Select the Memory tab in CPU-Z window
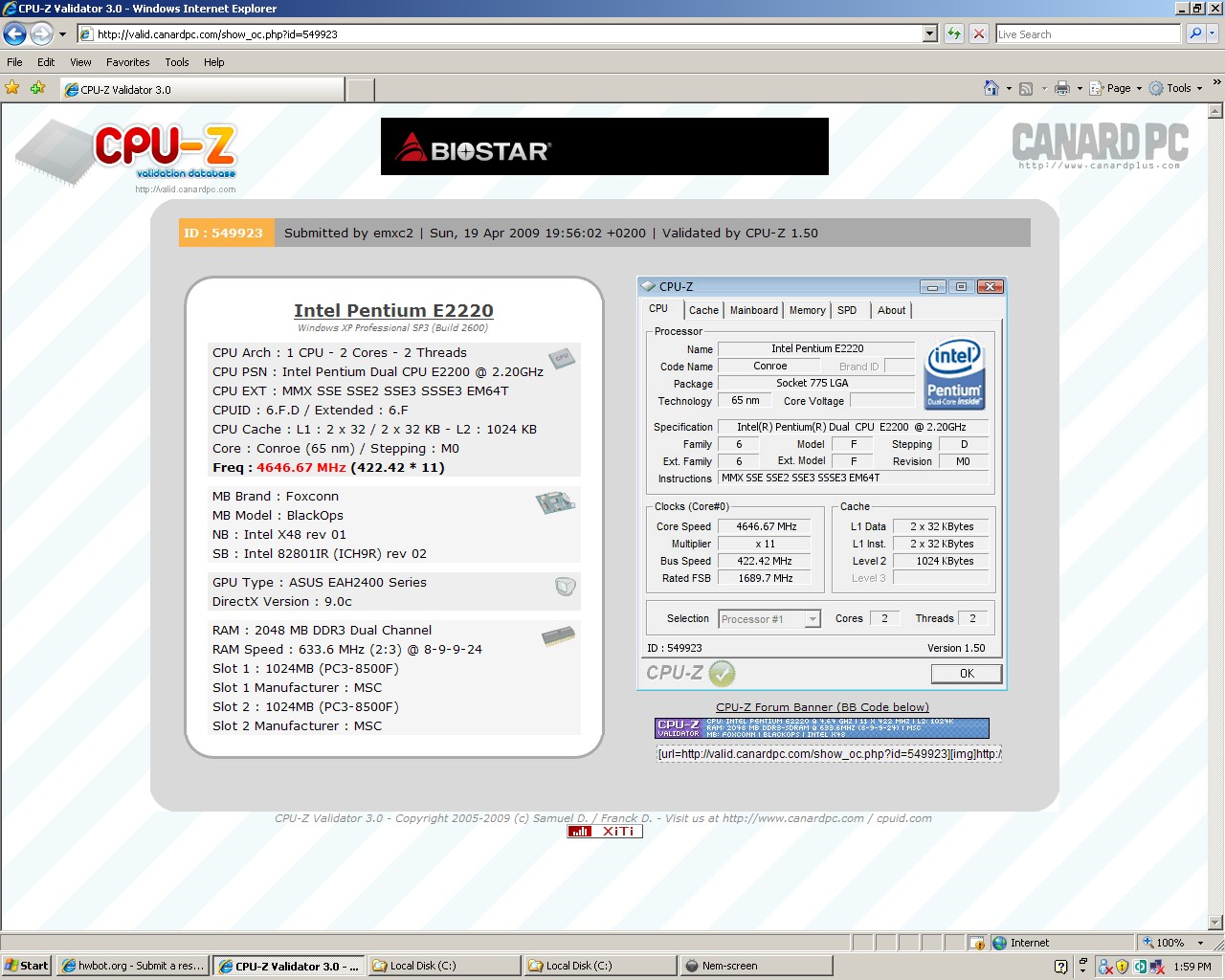This screenshot has width=1225, height=980. [x=808, y=310]
